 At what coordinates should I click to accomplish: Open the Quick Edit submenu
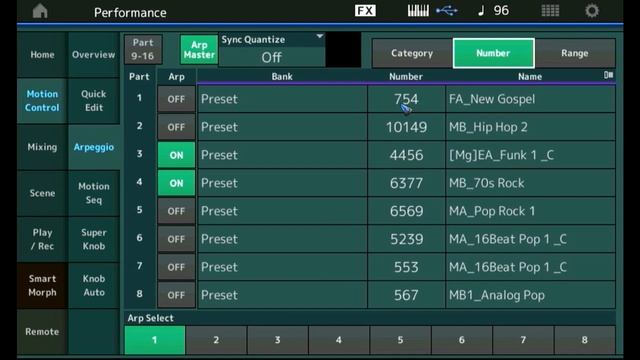94,101
